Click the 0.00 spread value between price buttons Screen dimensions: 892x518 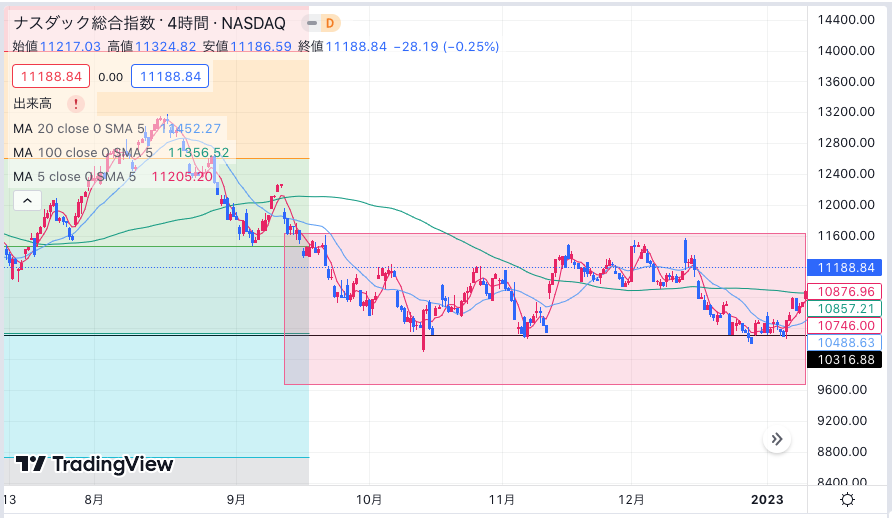pos(110,77)
